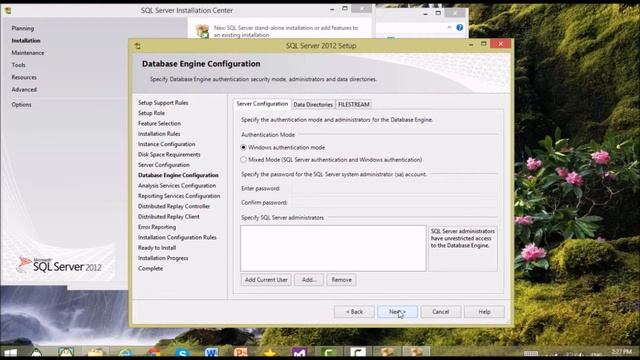Select Mixed Mode authentication radio button

(244, 160)
